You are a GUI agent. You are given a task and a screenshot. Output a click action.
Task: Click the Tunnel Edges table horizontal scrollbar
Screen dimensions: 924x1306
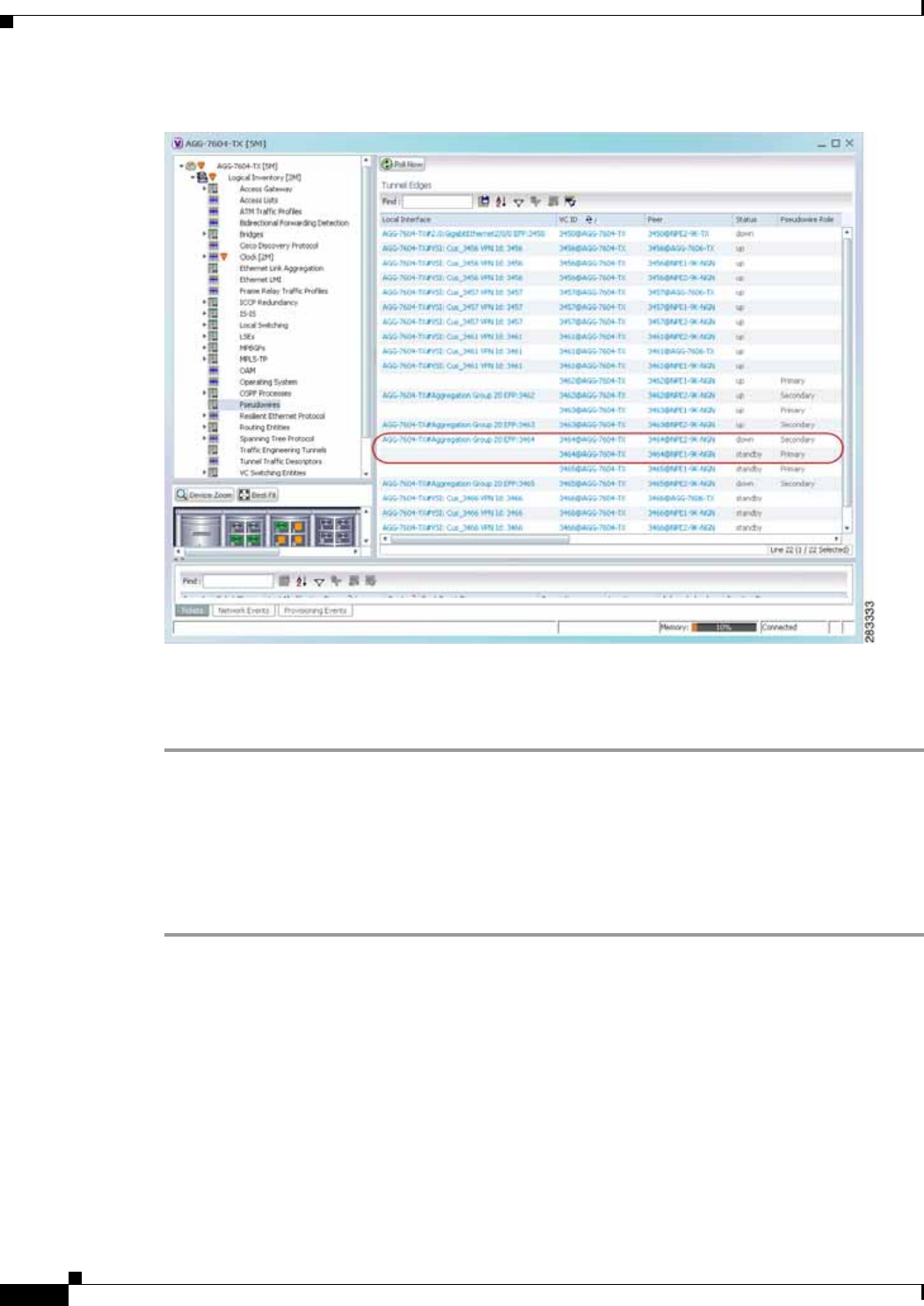tap(611, 538)
